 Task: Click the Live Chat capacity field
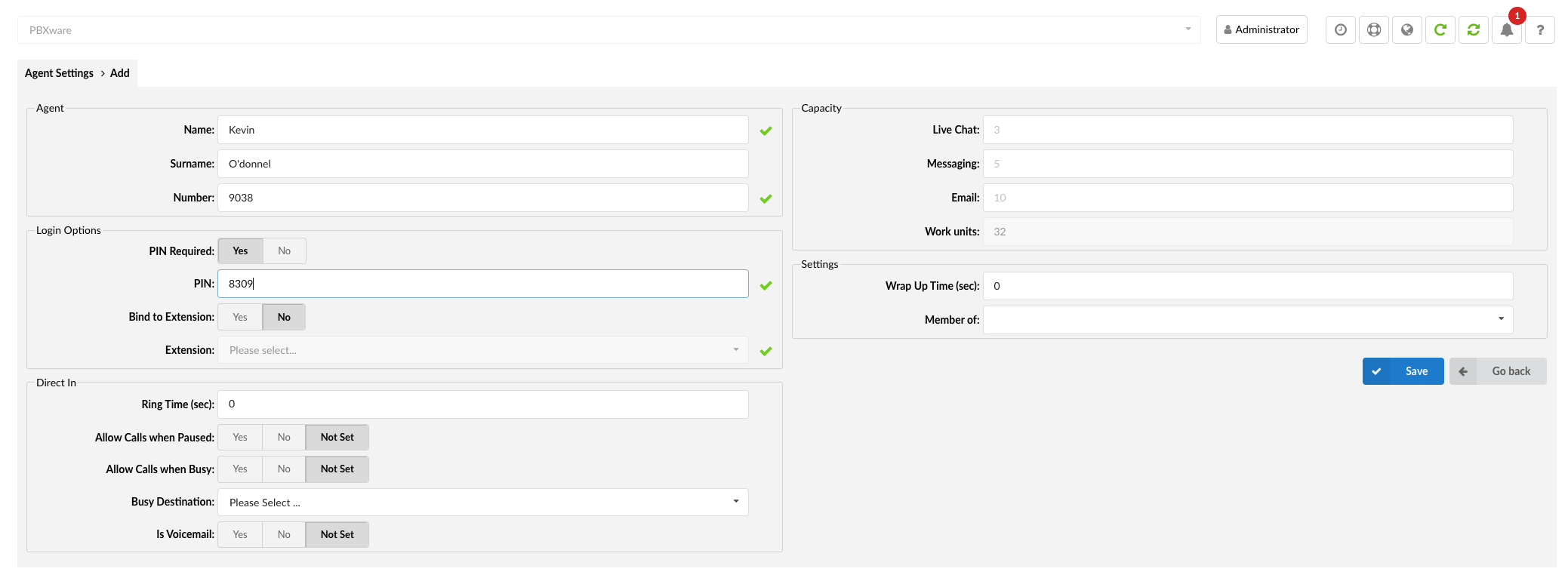(1248, 130)
